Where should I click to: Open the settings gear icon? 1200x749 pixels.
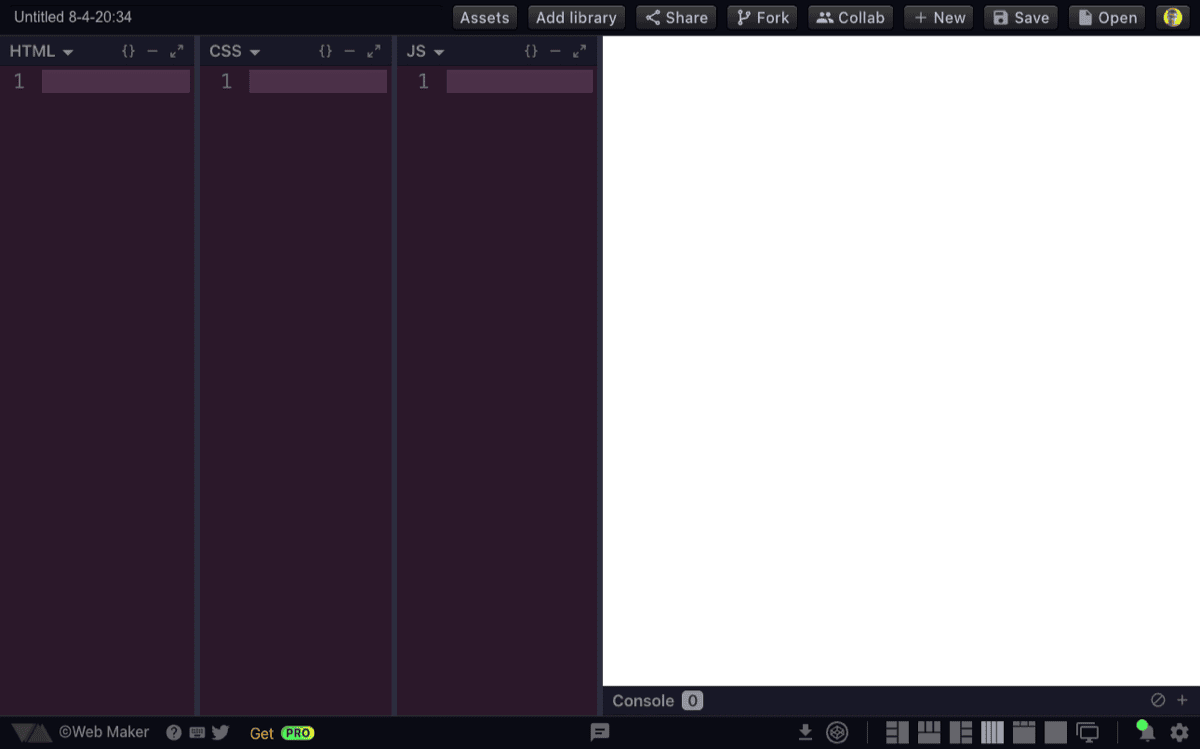tap(1180, 732)
